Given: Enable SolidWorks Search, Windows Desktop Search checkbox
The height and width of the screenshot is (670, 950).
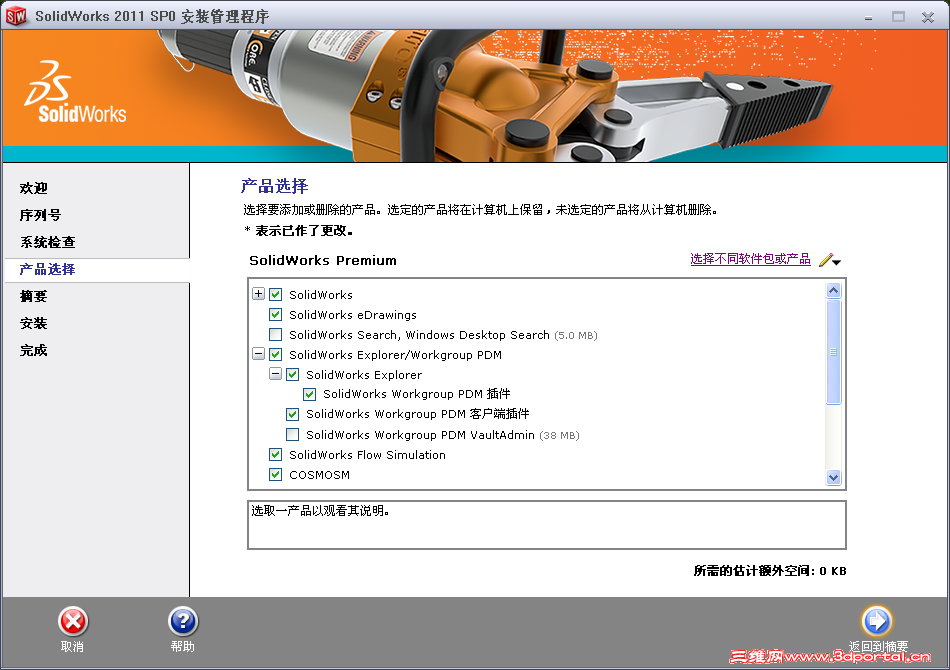Looking at the screenshot, I should coord(276,334).
